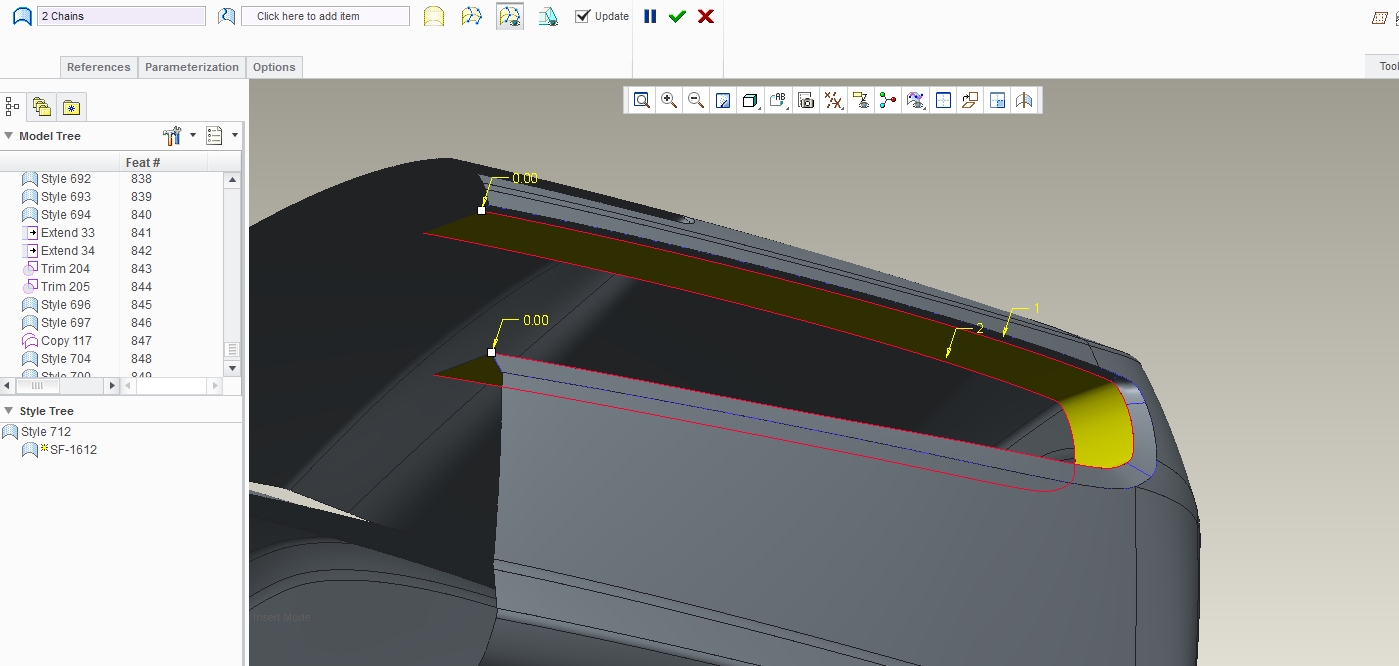Select Style 704 in the model tree
1399x666 pixels.
click(66, 359)
